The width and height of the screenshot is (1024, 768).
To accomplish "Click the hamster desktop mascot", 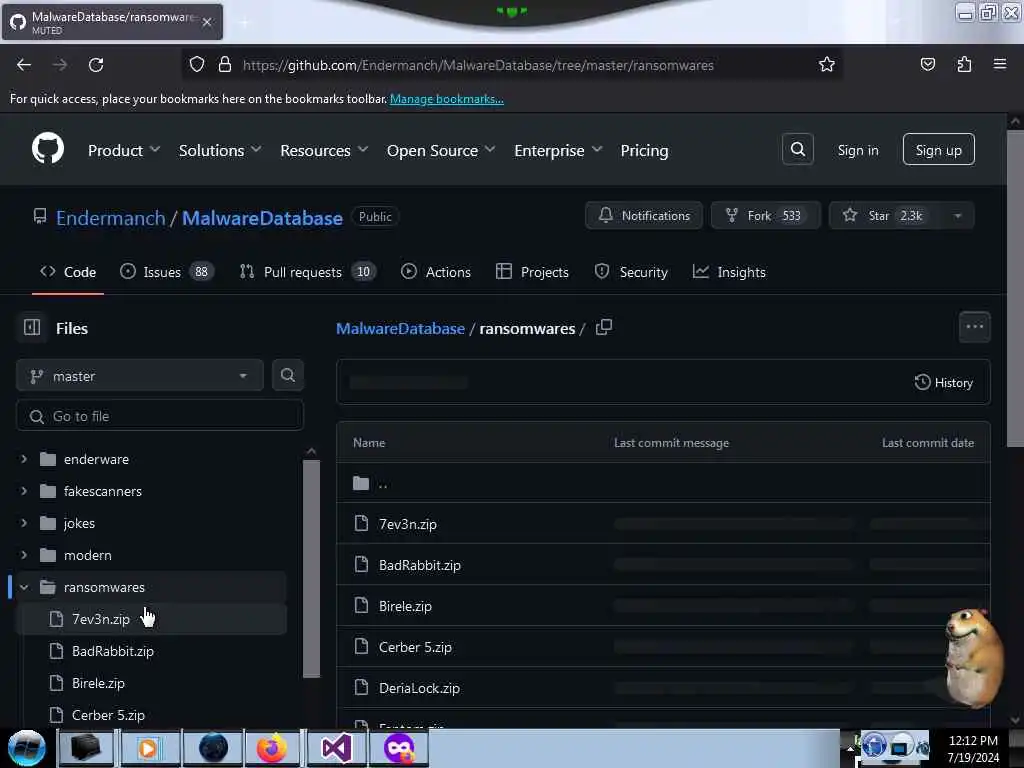I will coord(973,658).
